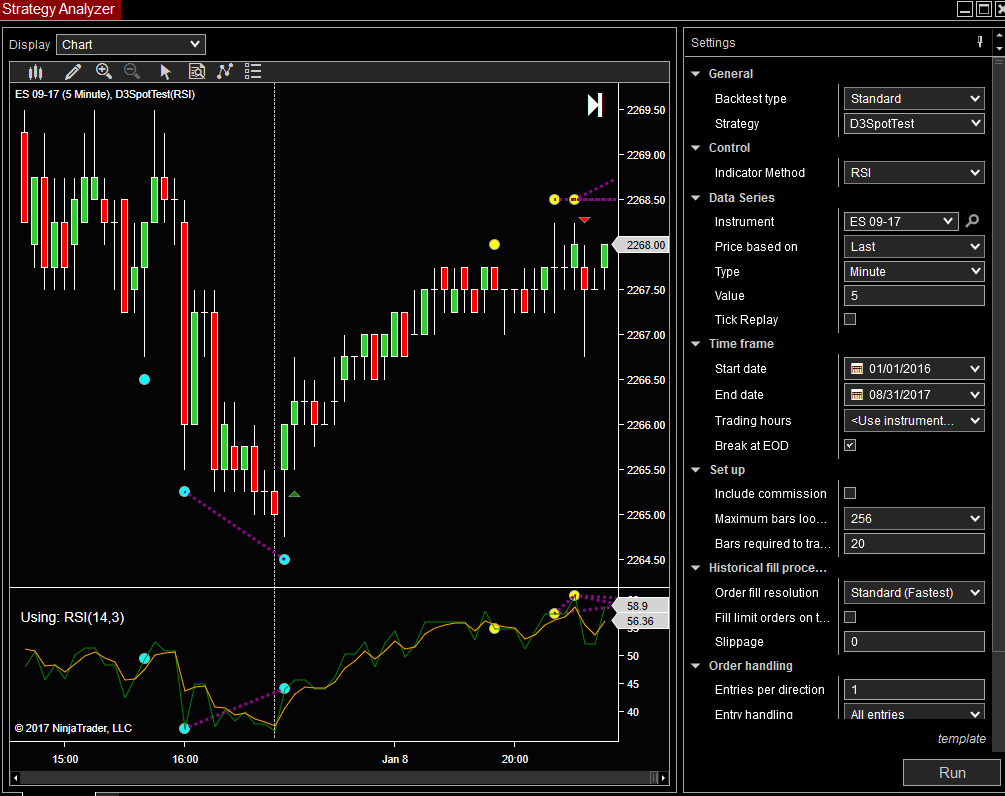Open the Trading hours dropdown
This screenshot has width=1005, height=796.
pyautogui.click(x=914, y=420)
